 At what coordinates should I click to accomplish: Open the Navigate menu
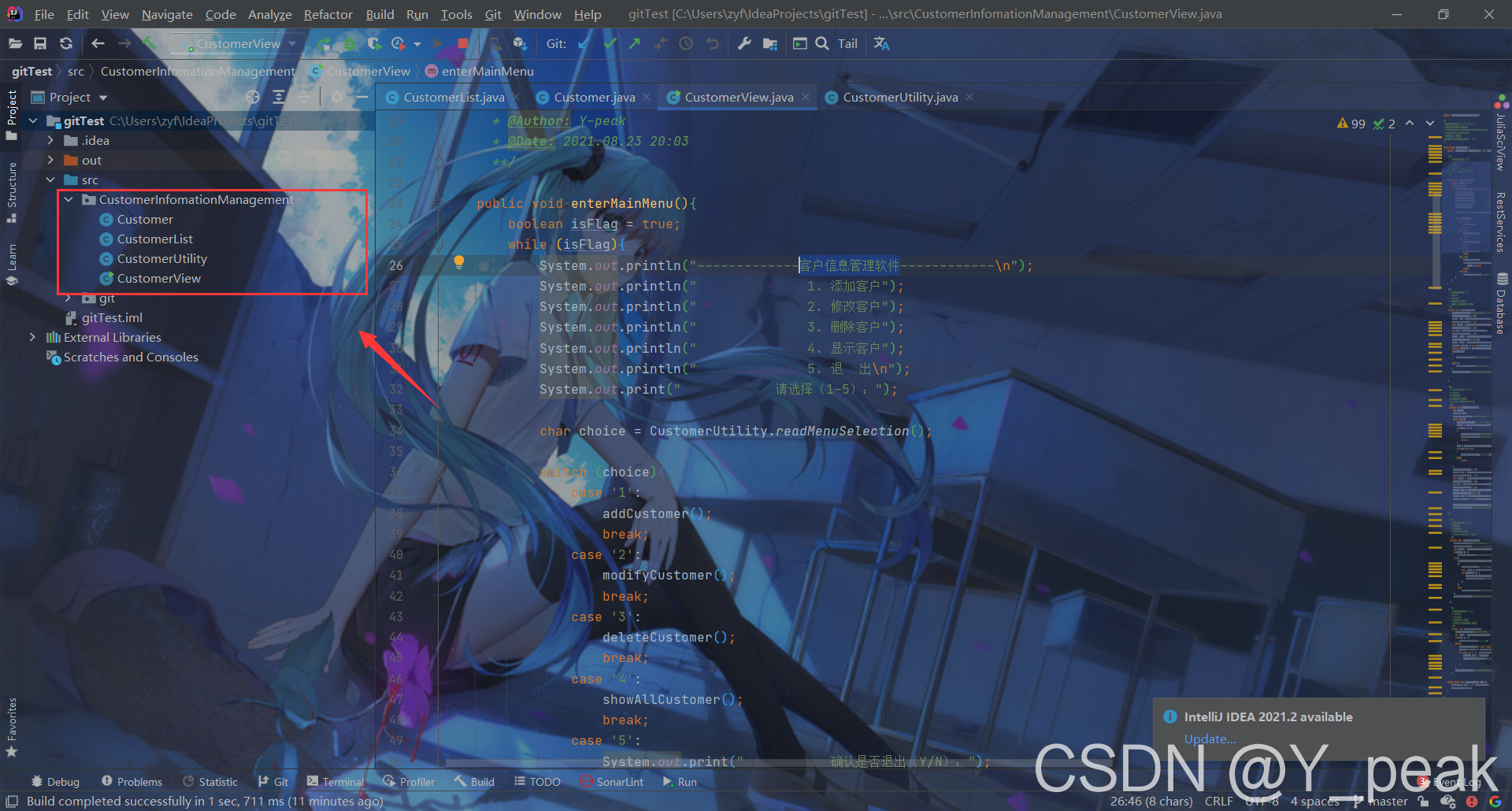pyautogui.click(x=167, y=14)
